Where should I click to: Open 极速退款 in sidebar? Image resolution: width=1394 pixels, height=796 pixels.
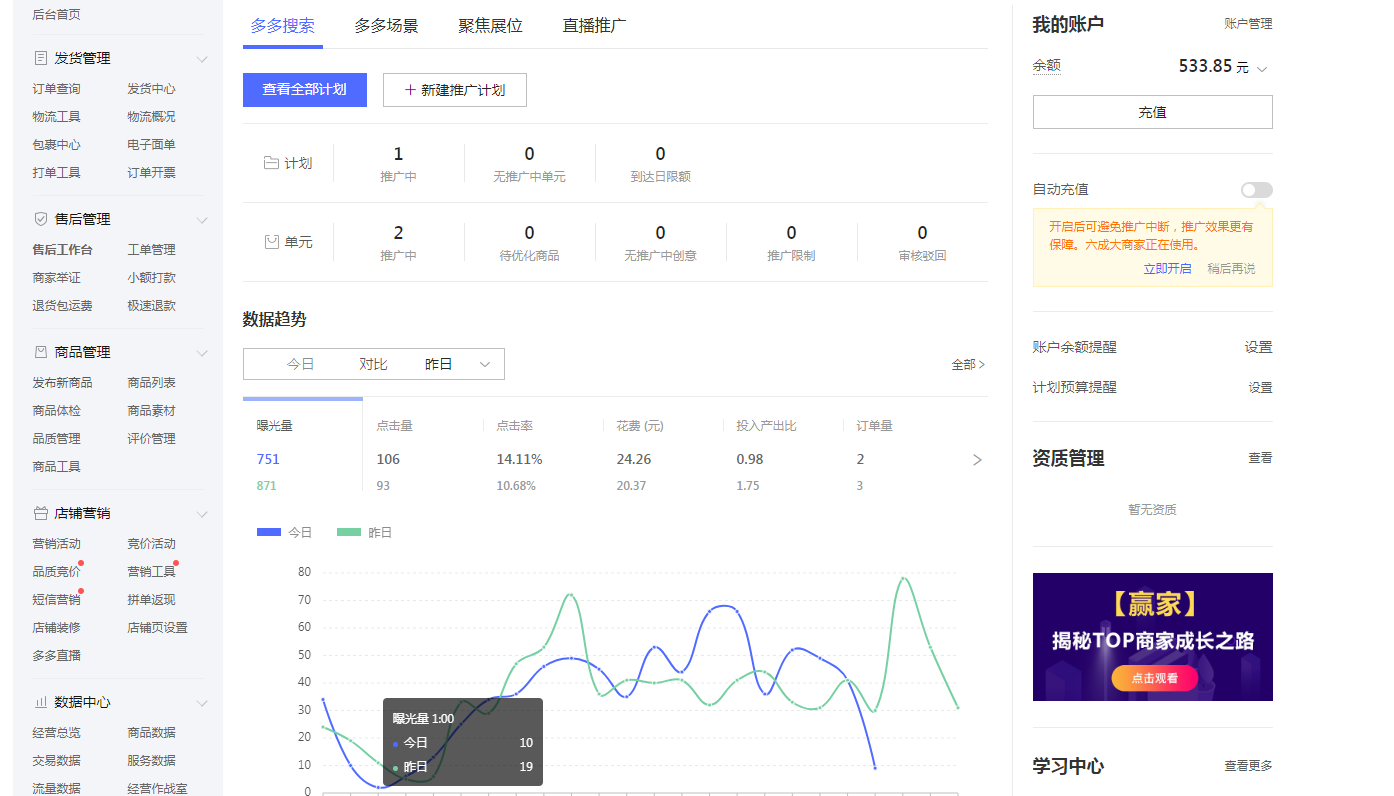(151, 306)
